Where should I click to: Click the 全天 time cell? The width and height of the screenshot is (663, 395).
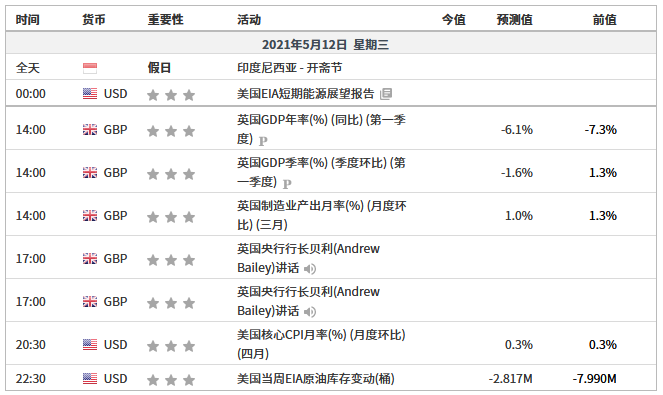click(x=27, y=68)
